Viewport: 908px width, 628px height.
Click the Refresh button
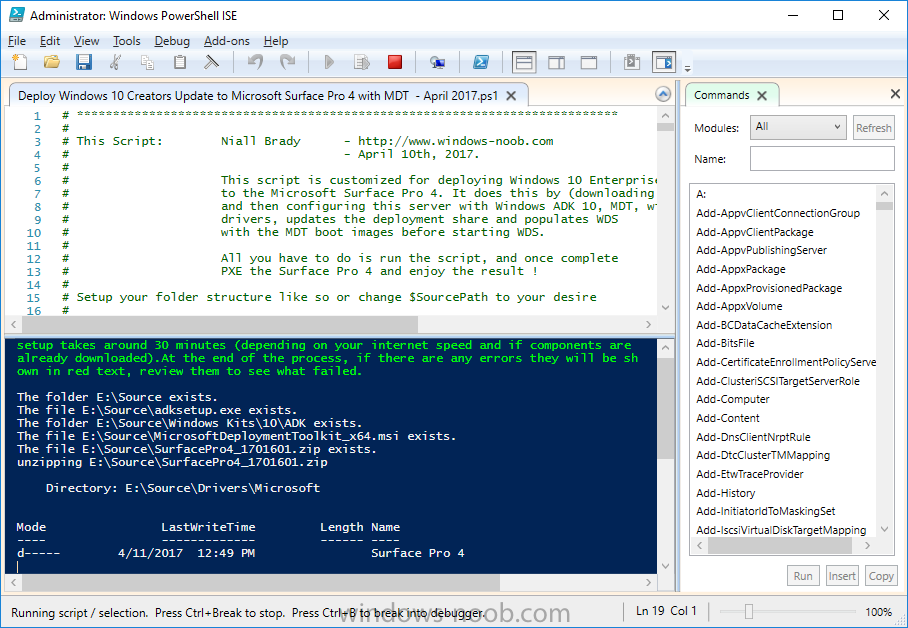(873, 127)
